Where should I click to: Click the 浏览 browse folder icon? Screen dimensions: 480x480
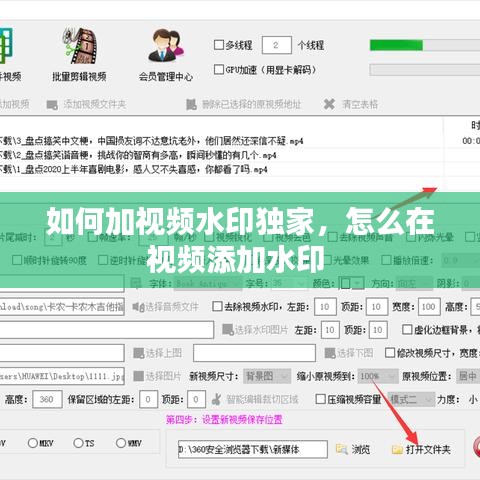pyautogui.click(x=342, y=449)
